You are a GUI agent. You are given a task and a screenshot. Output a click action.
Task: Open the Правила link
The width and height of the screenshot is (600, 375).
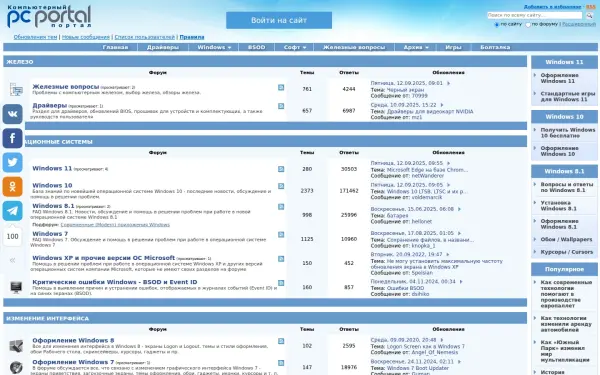click(192, 37)
